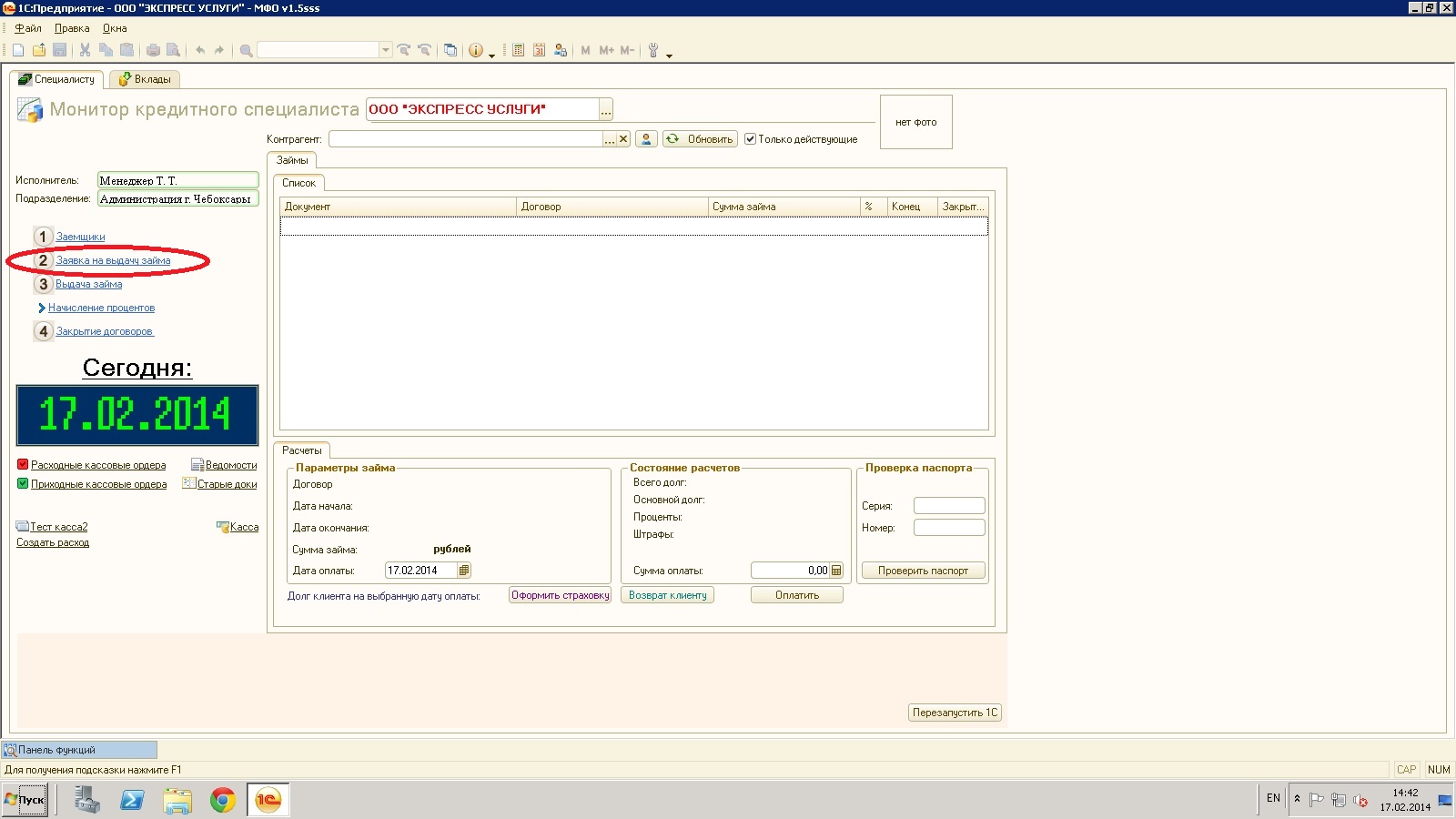Click the Оплатить button
Viewport: 1456px width, 819px height.
pyautogui.click(x=797, y=595)
